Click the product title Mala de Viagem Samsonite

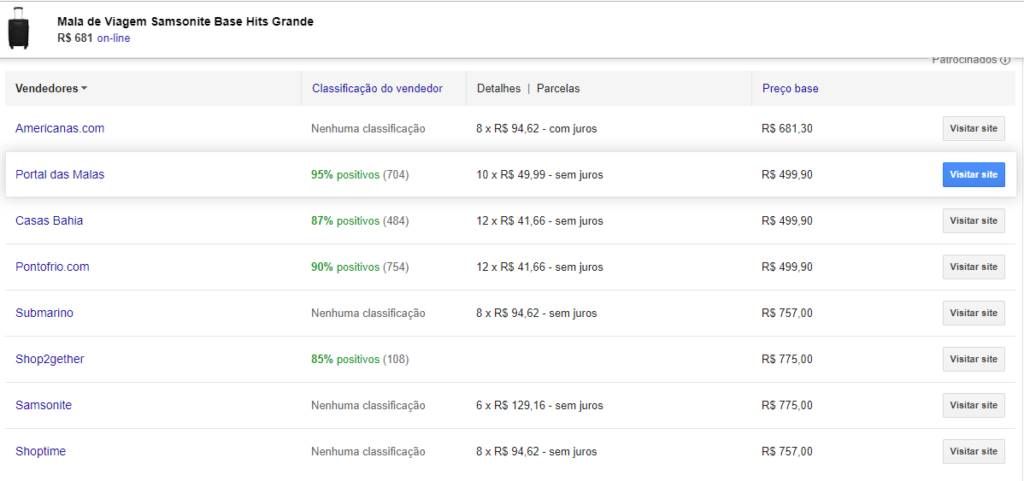[185, 22]
